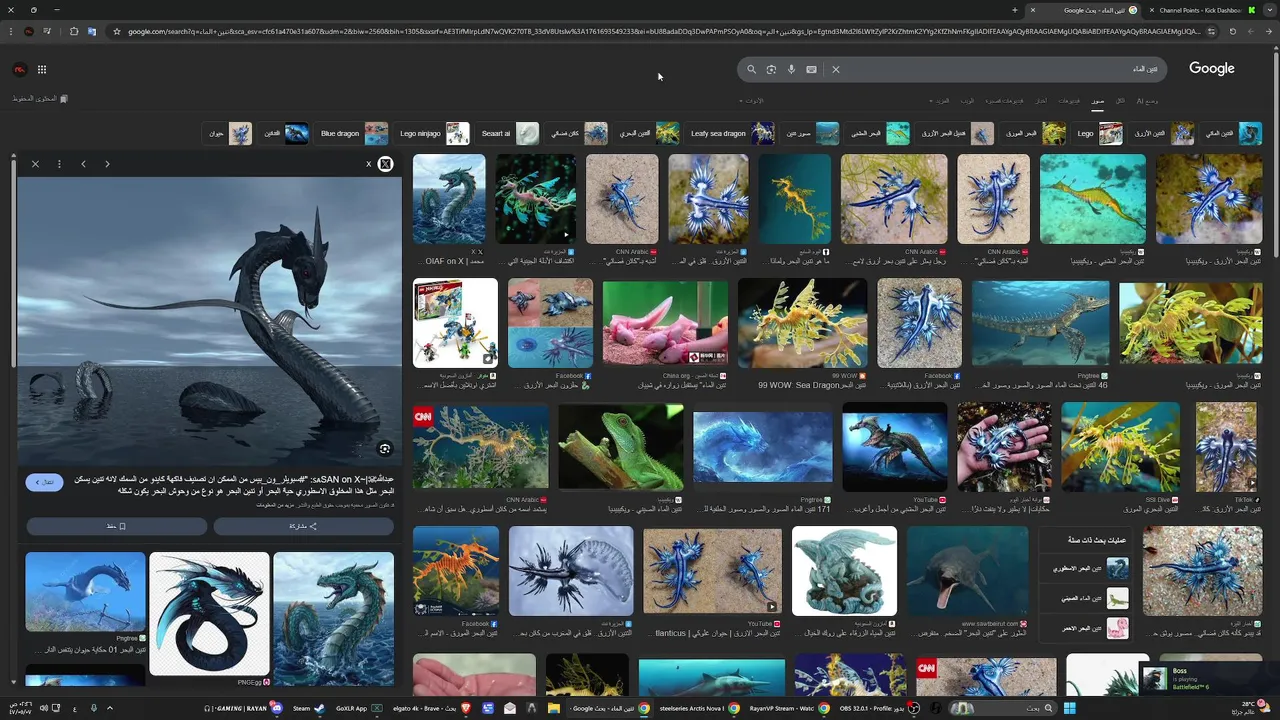1280x720 pixels.
Task: Open the X source icon in preview header
Action: pos(385,164)
